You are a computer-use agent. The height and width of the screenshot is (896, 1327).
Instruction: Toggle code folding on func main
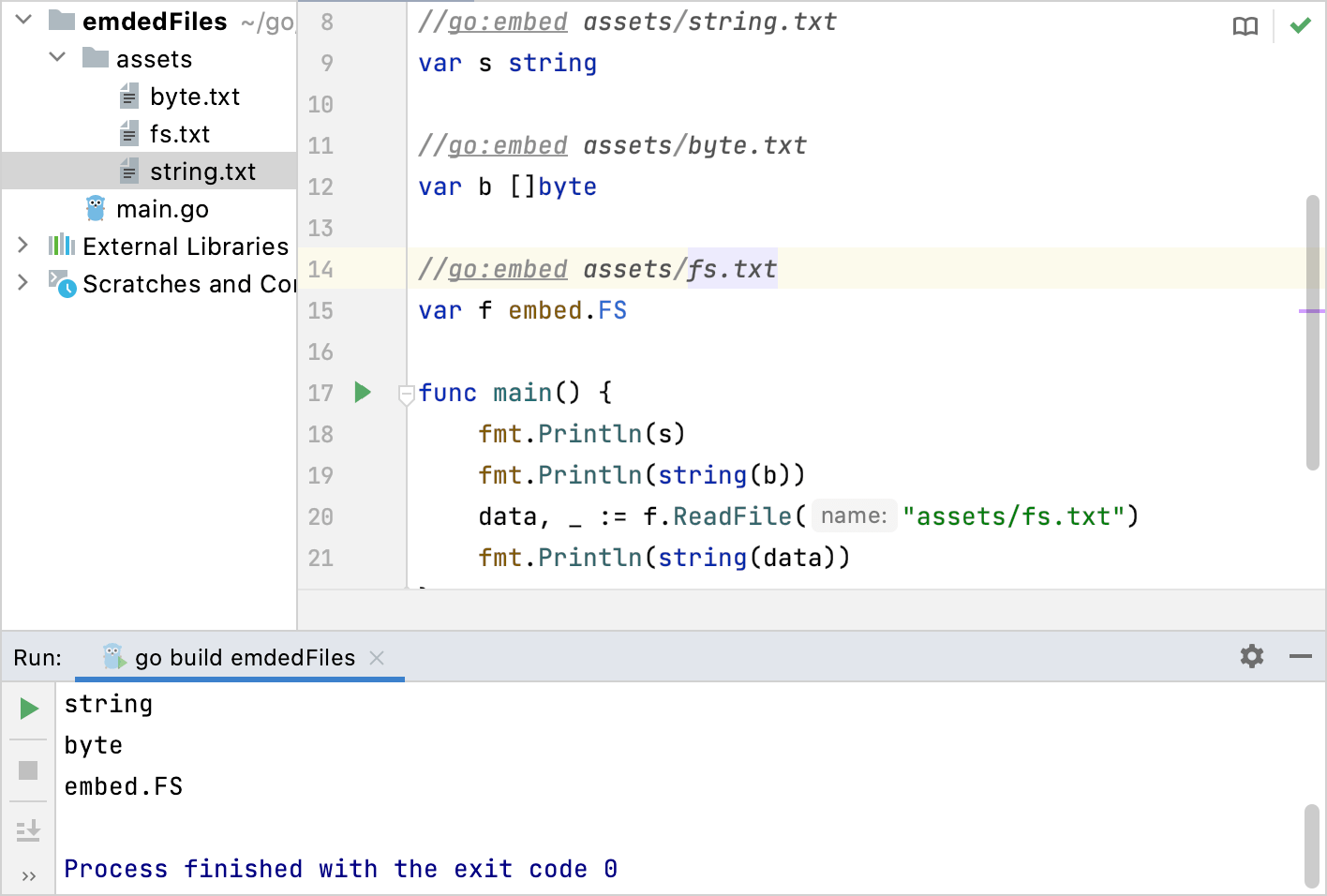coord(406,394)
